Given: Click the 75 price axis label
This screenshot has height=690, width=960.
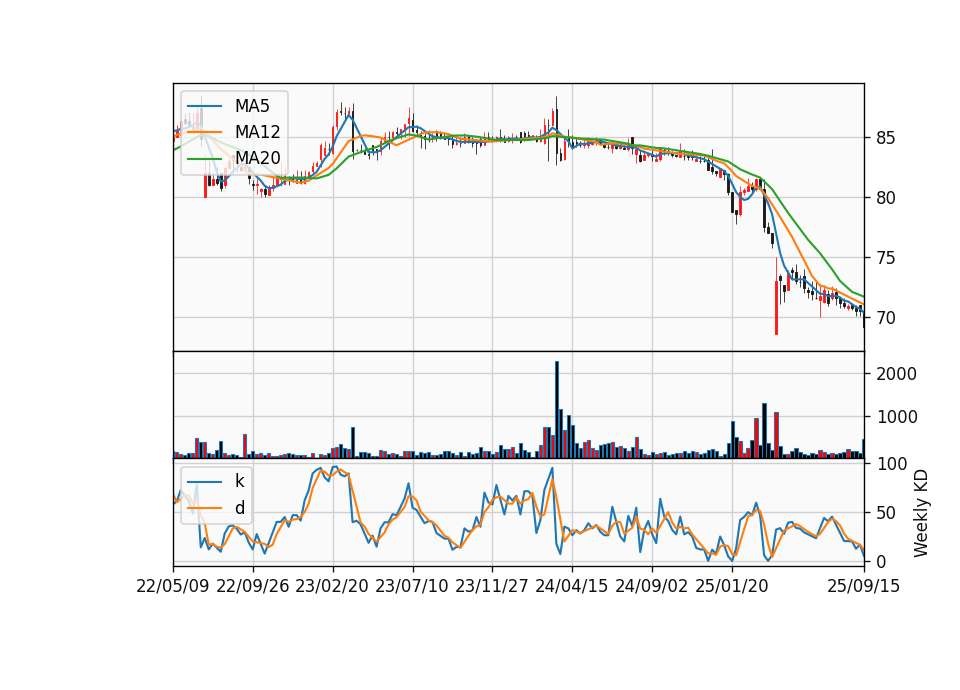Looking at the screenshot, I should click(885, 258).
